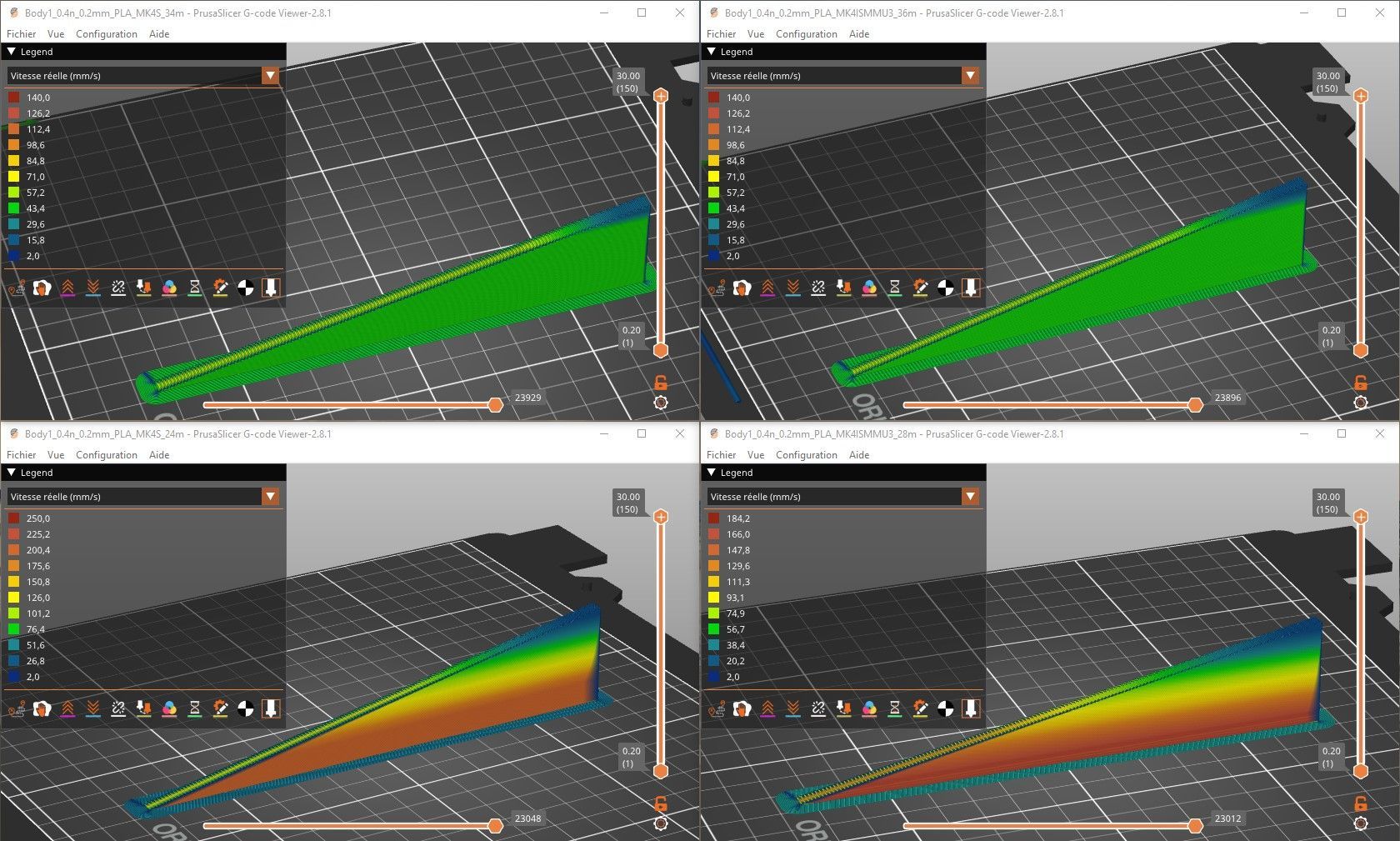Show tool changes in the MK4S_34m window

(144, 288)
